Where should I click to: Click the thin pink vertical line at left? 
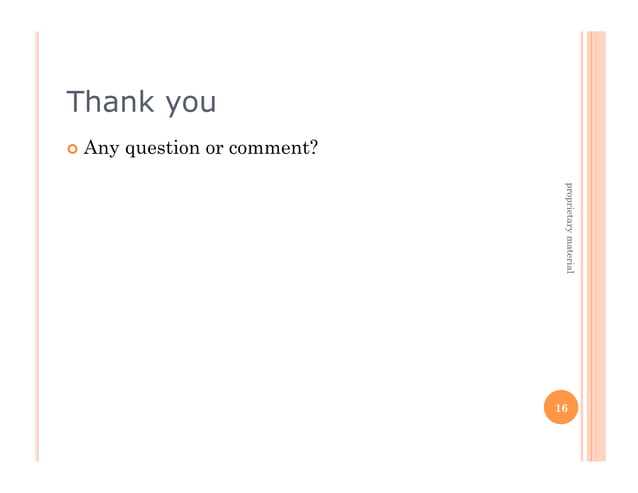37,246
